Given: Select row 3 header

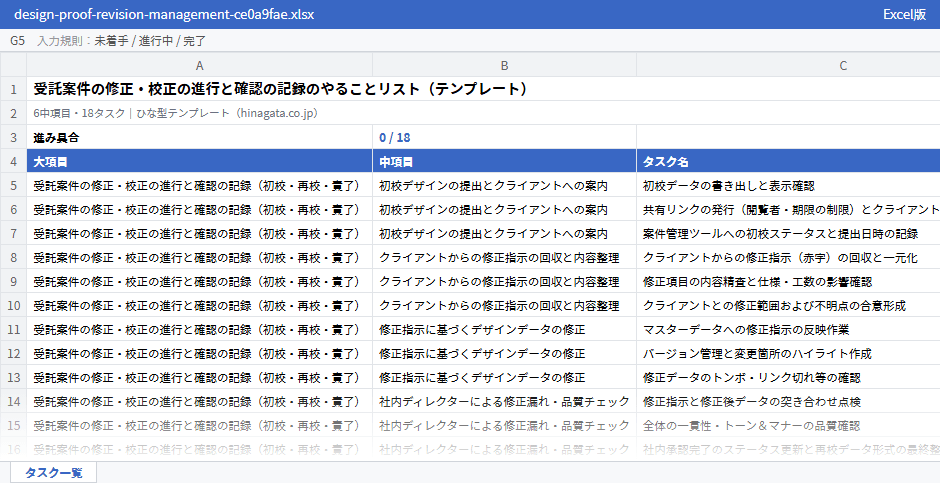Looking at the screenshot, I should pyautogui.click(x=13, y=137).
